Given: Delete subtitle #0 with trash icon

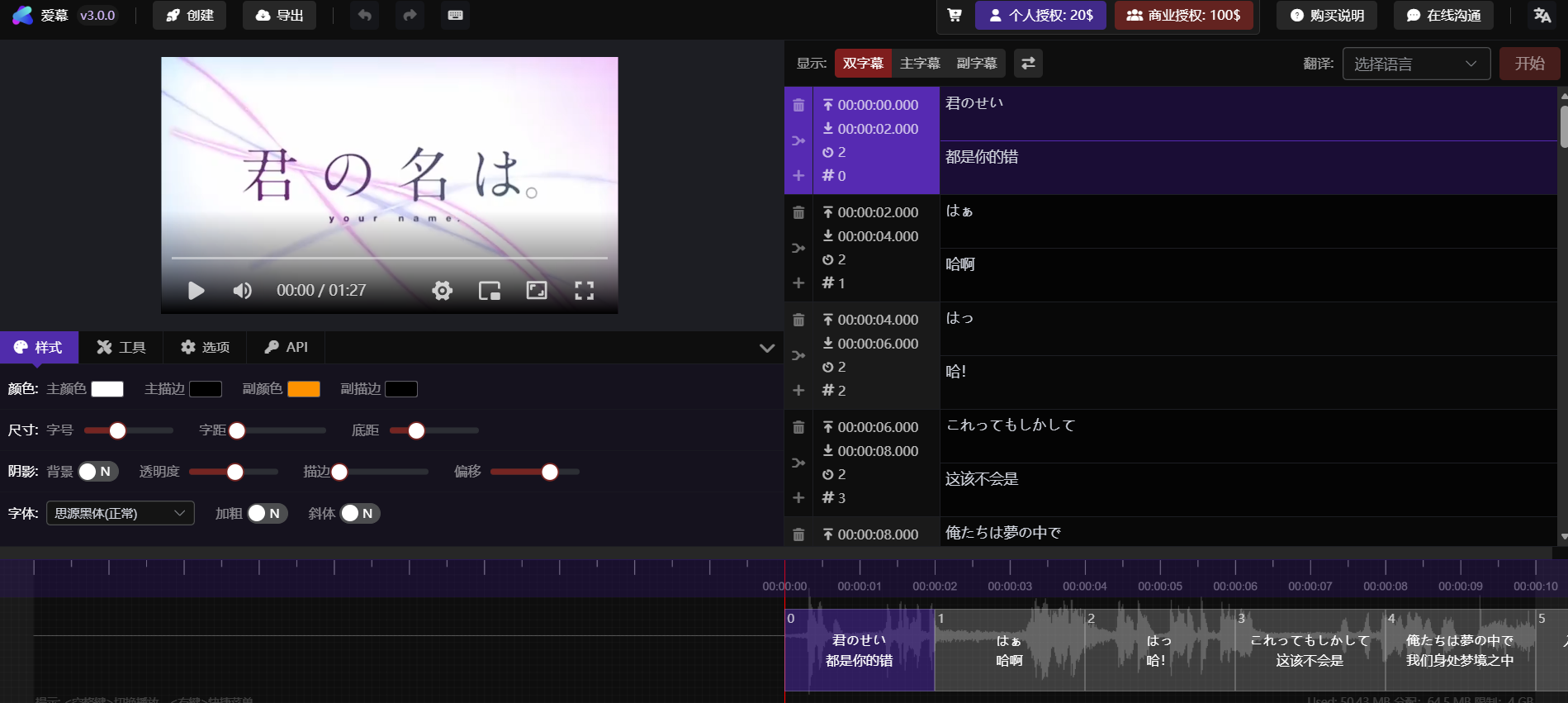Looking at the screenshot, I should tap(798, 105).
